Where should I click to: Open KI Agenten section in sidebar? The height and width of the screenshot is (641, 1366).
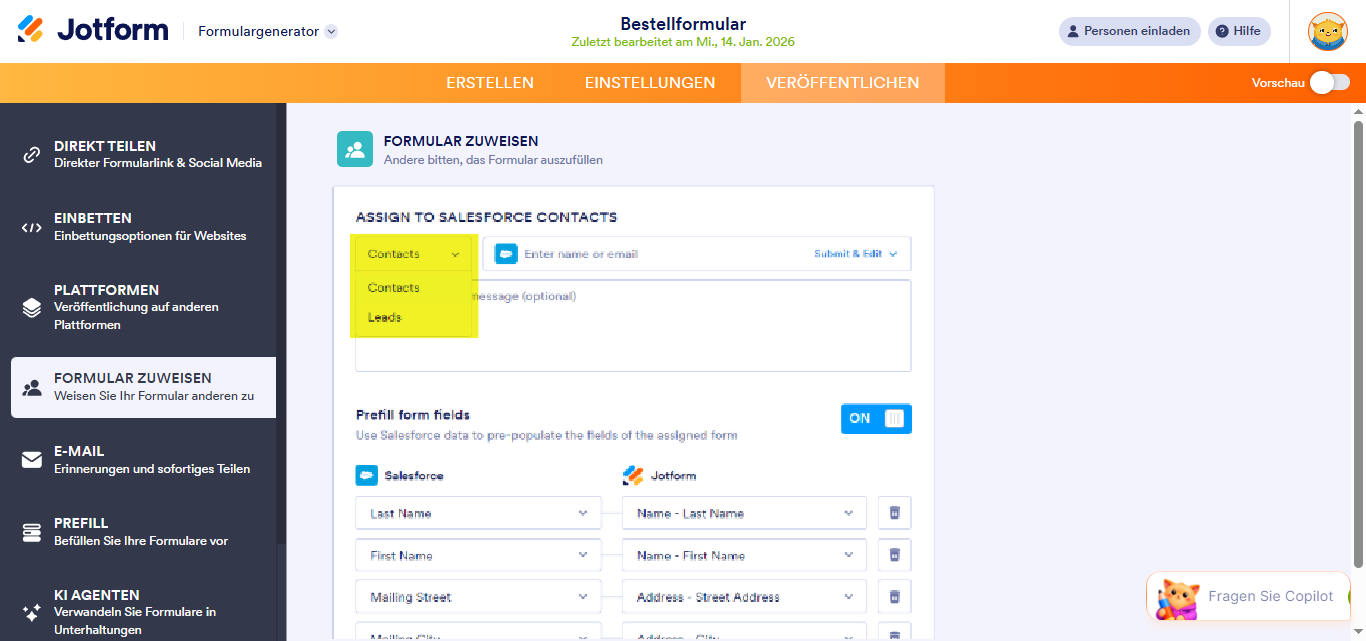pyautogui.click(x=143, y=612)
